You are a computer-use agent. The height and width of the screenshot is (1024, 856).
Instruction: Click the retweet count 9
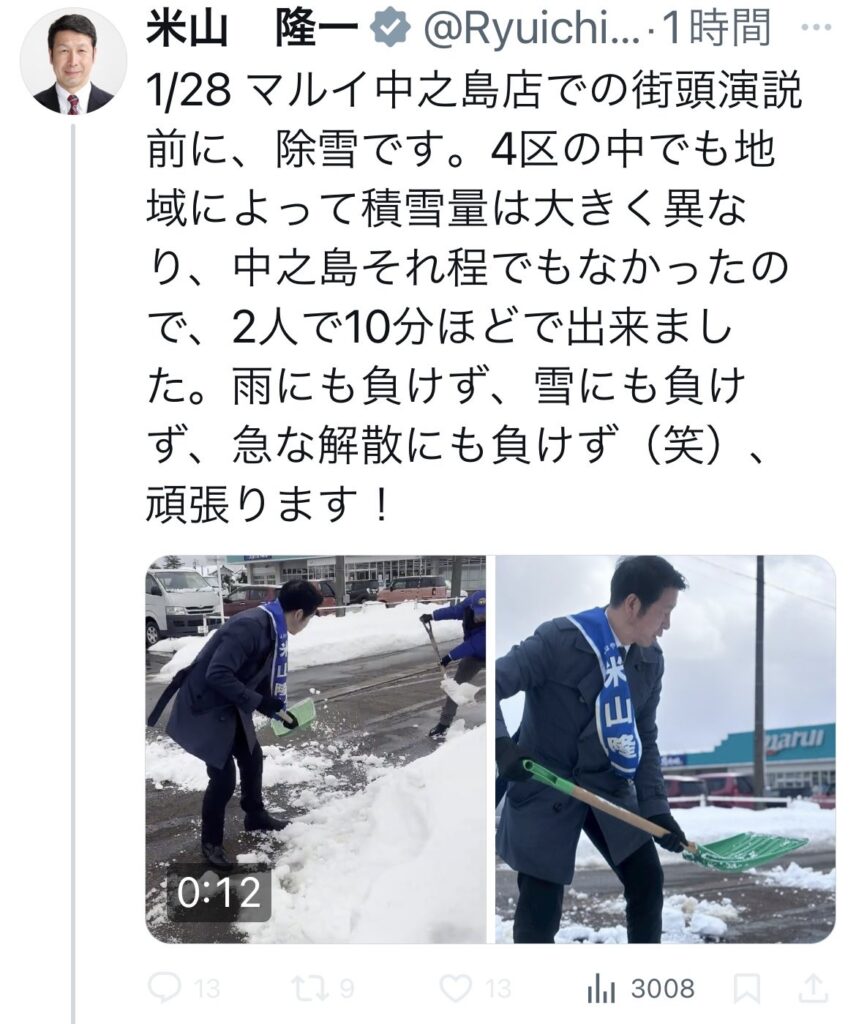pyautogui.click(x=347, y=989)
